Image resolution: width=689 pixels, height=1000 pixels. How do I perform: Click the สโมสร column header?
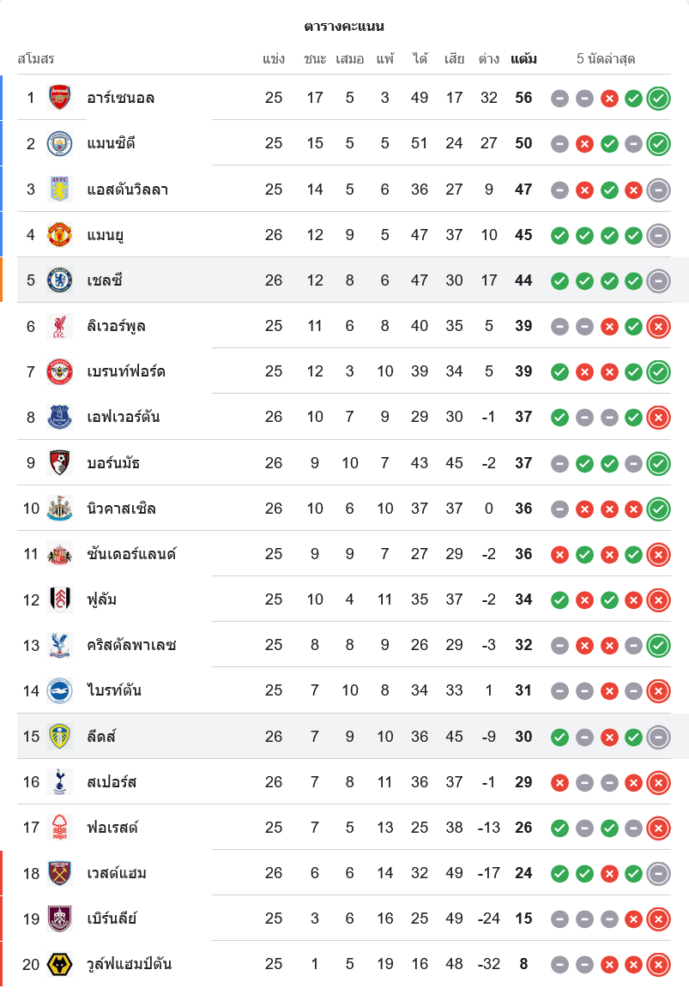36,59
